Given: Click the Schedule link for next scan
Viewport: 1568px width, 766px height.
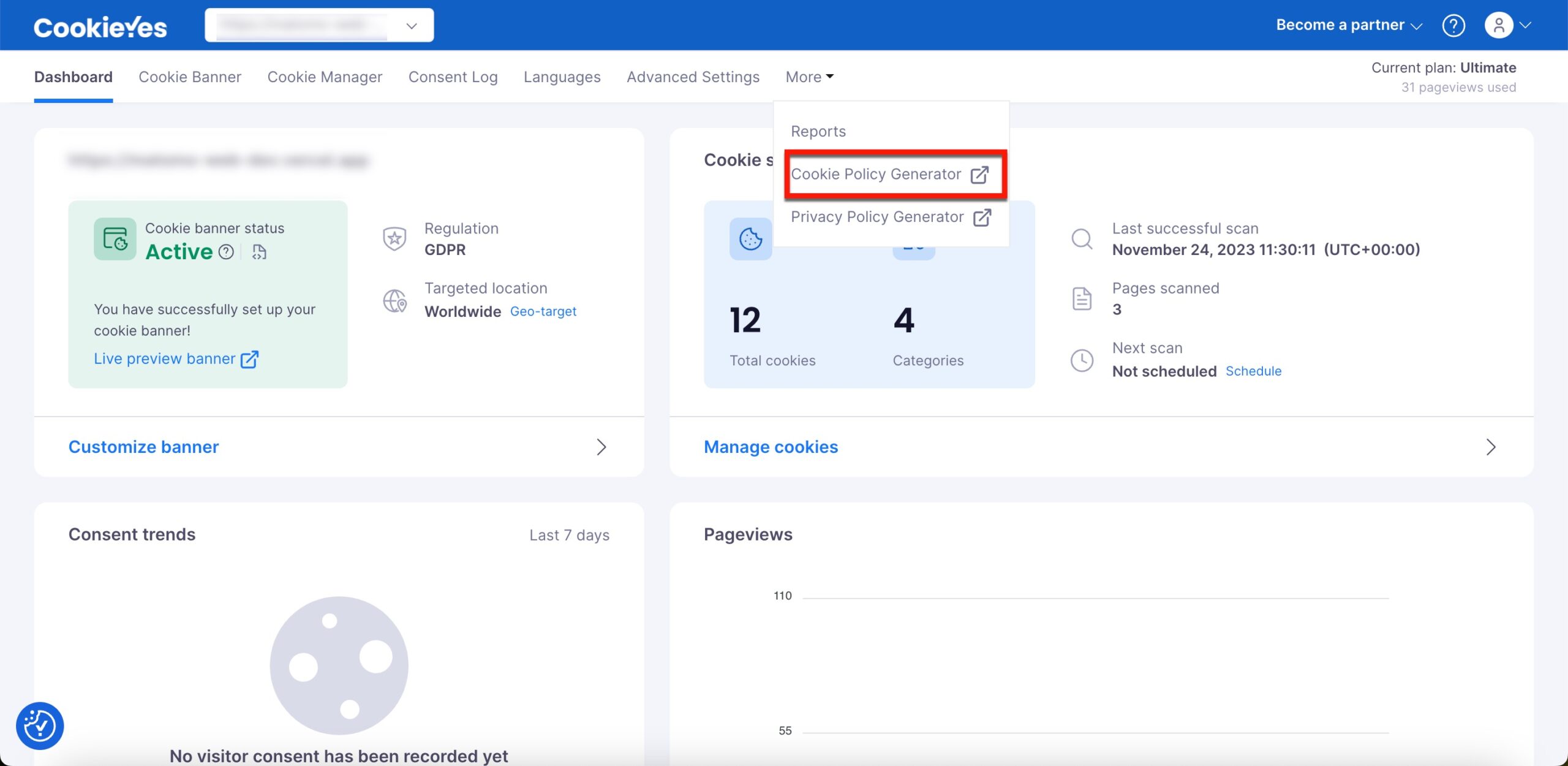Looking at the screenshot, I should (1253, 371).
